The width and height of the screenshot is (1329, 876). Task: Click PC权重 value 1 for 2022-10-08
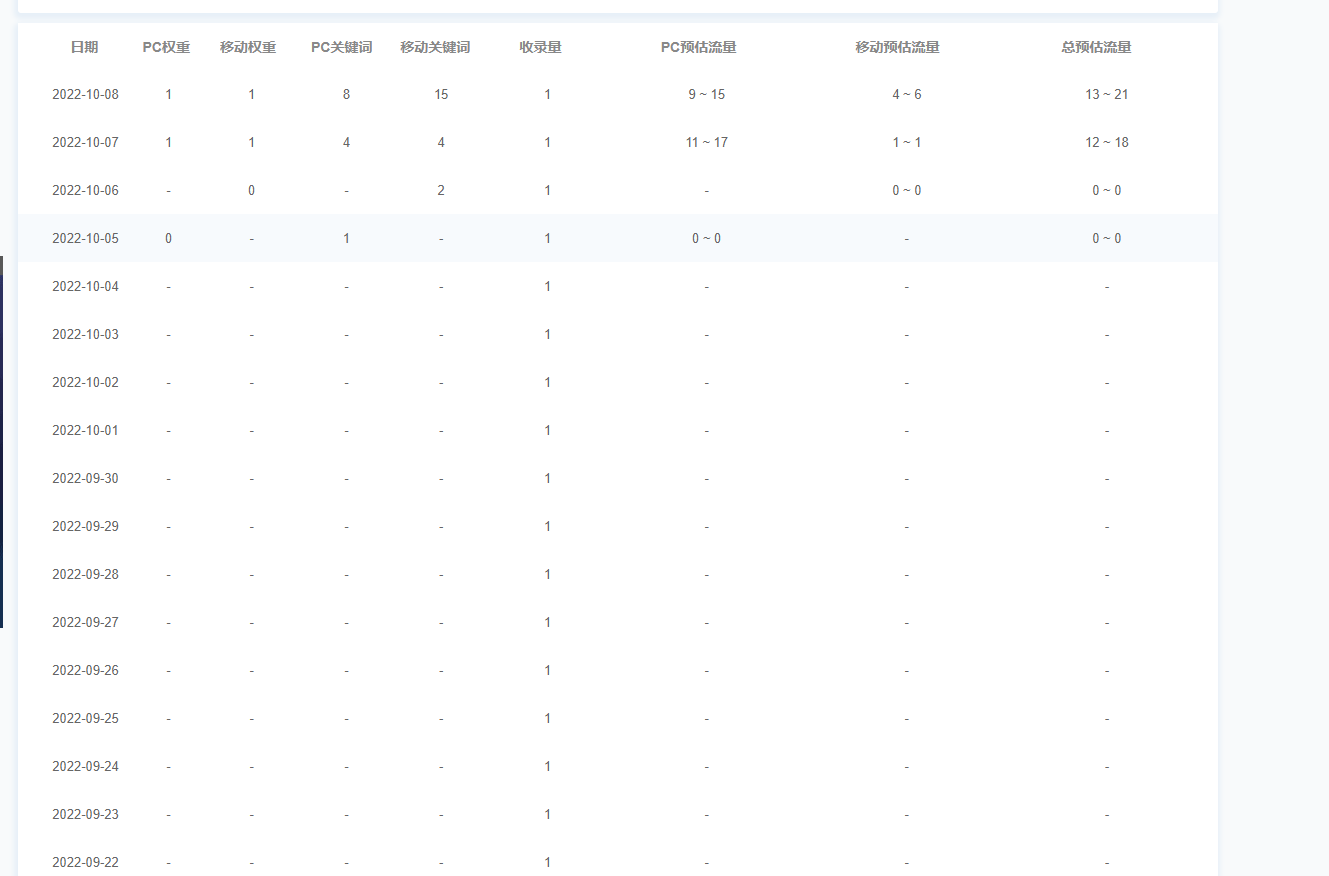point(168,94)
